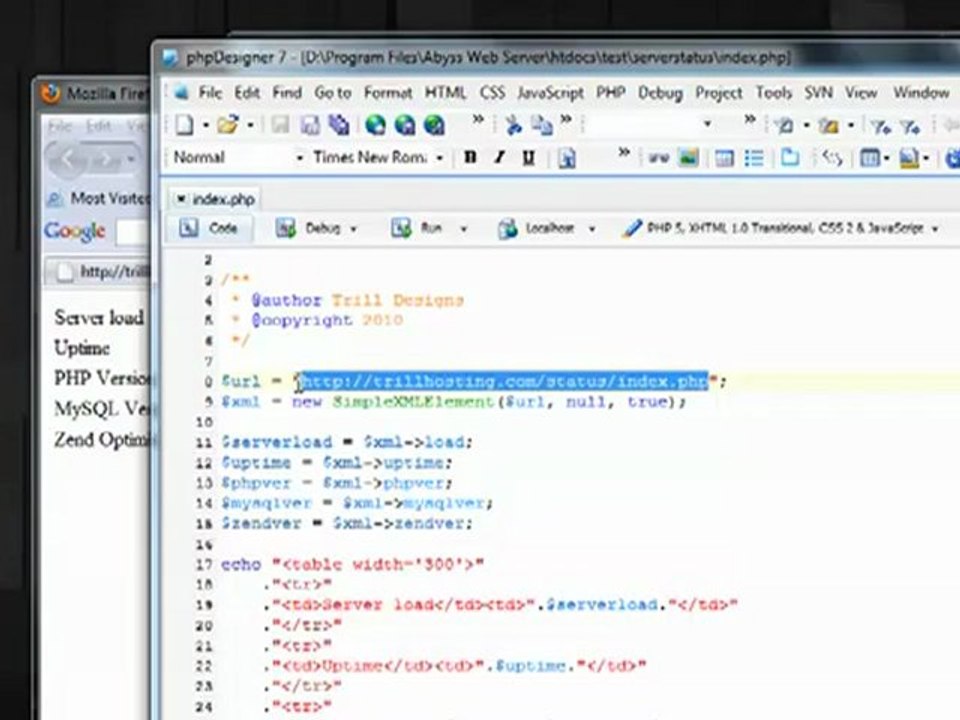Image resolution: width=960 pixels, height=720 pixels.
Task: Expand the Times New Roman font dropdown
Action: click(x=440, y=158)
